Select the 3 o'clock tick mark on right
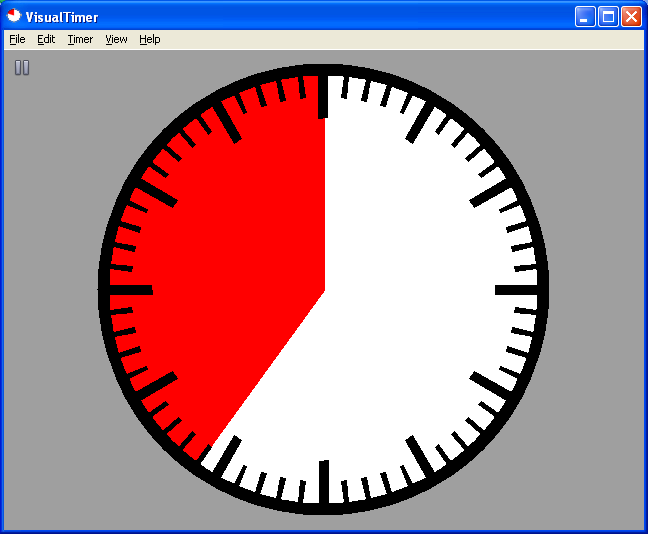 tap(516, 290)
